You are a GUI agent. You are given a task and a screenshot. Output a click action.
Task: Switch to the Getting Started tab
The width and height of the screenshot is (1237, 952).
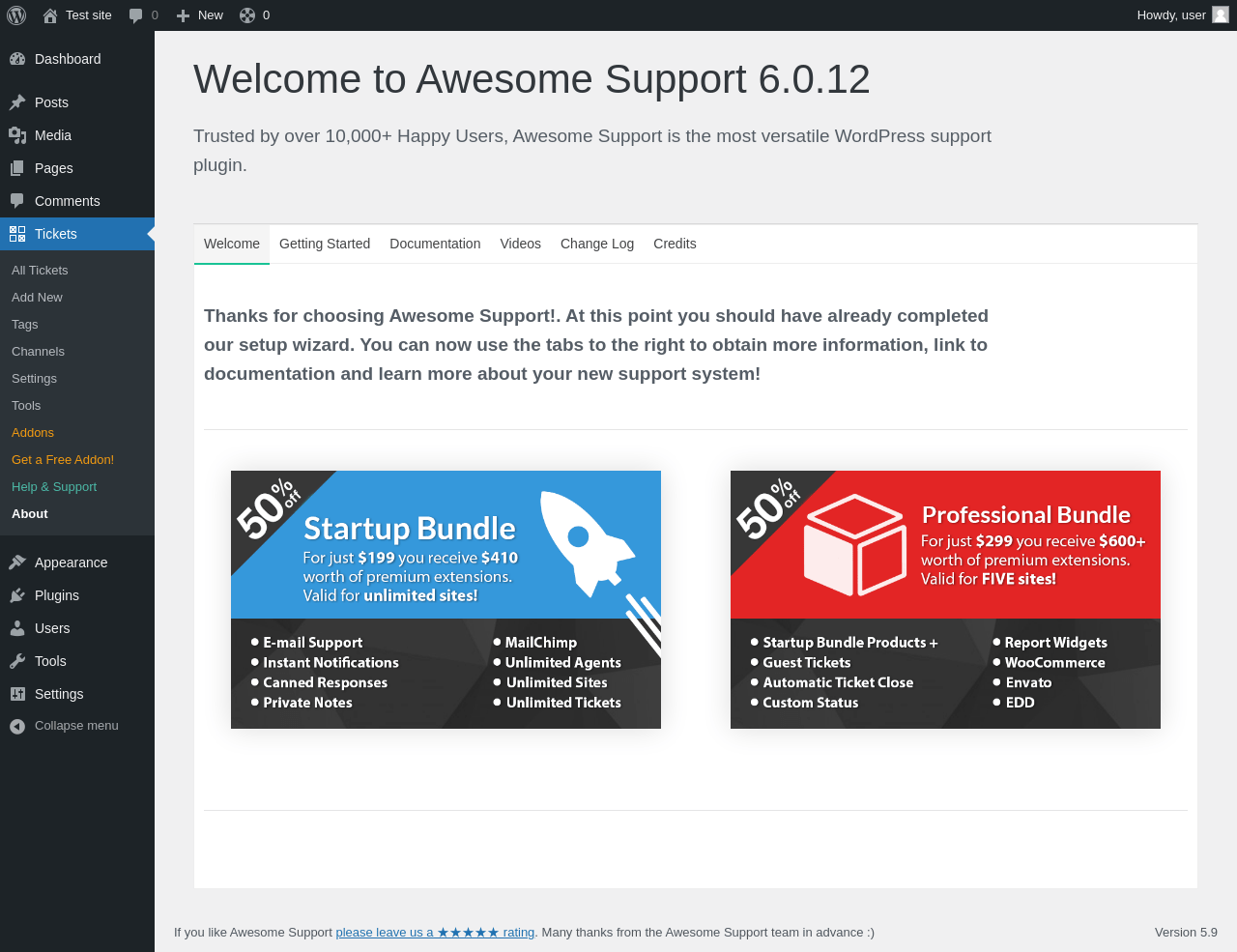click(x=325, y=244)
